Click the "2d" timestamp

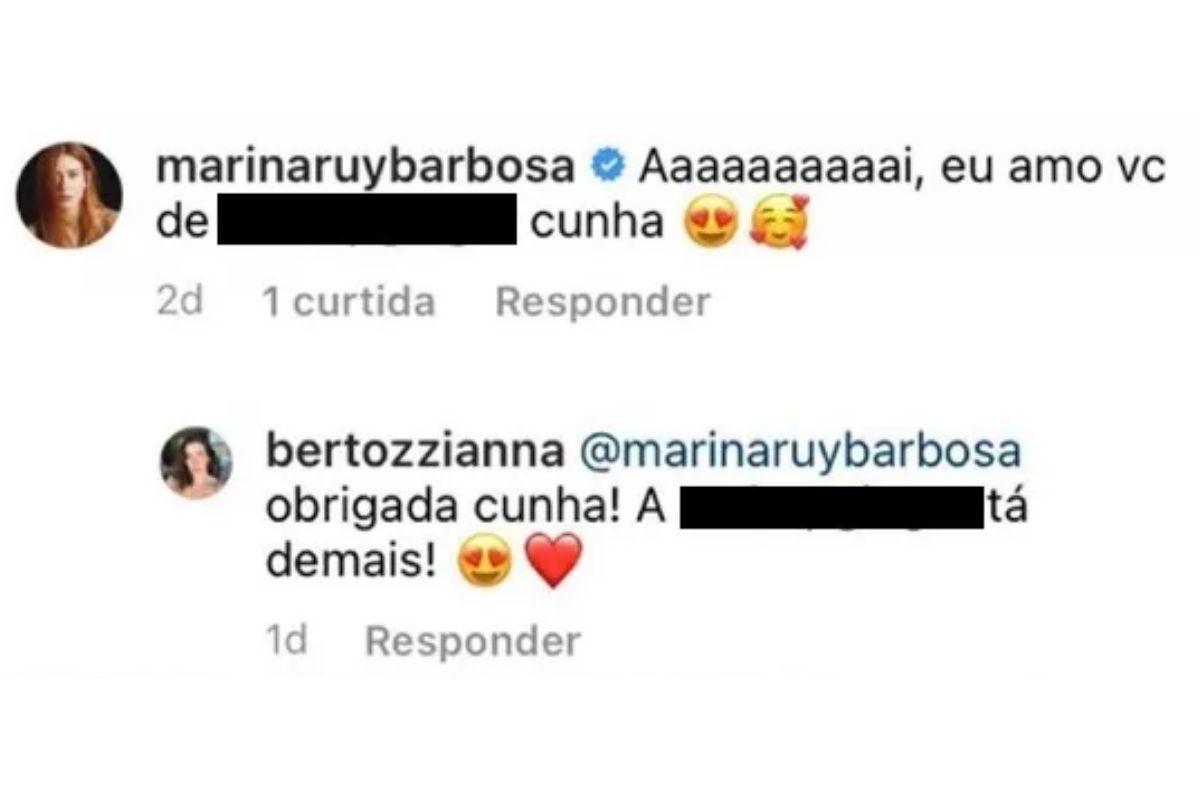click(181, 301)
